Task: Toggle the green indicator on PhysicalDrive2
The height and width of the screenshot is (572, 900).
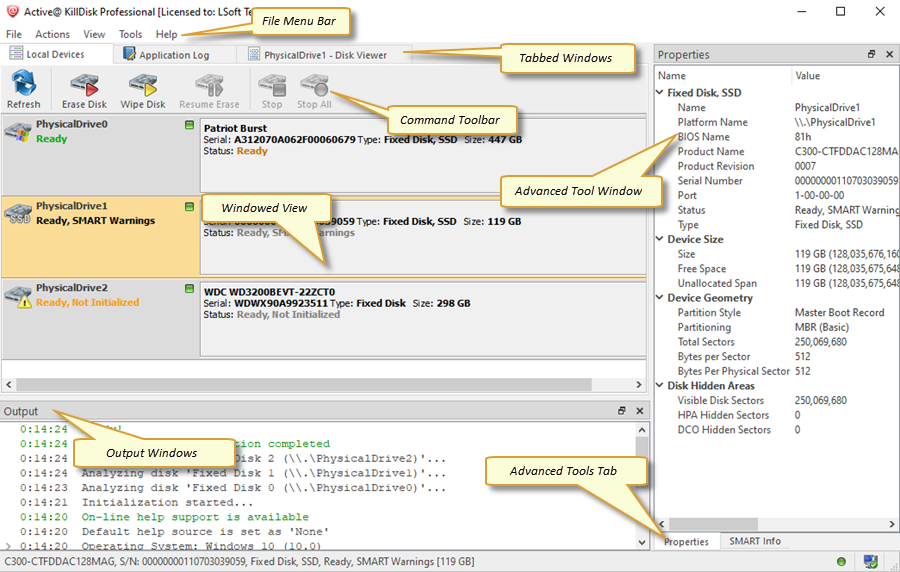Action: click(190, 289)
